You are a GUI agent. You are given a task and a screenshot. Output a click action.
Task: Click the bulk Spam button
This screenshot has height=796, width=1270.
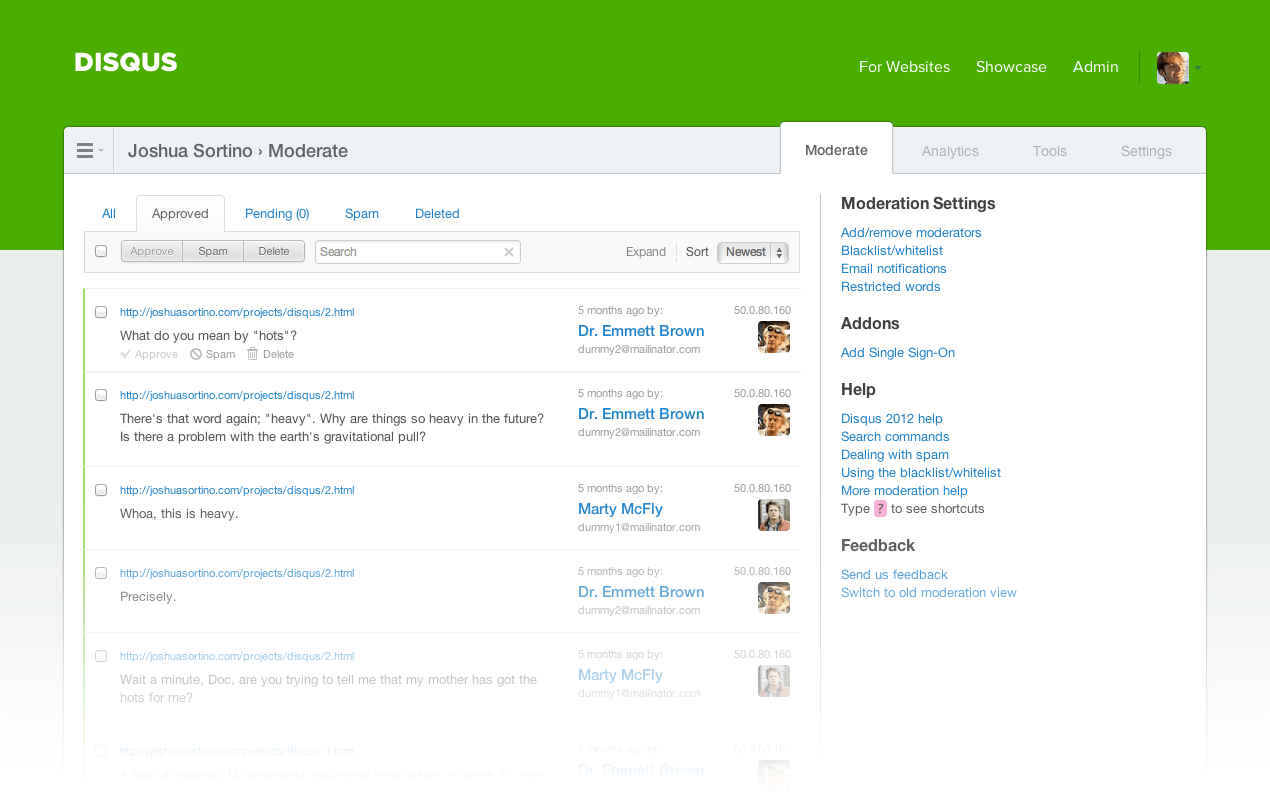(213, 251)
